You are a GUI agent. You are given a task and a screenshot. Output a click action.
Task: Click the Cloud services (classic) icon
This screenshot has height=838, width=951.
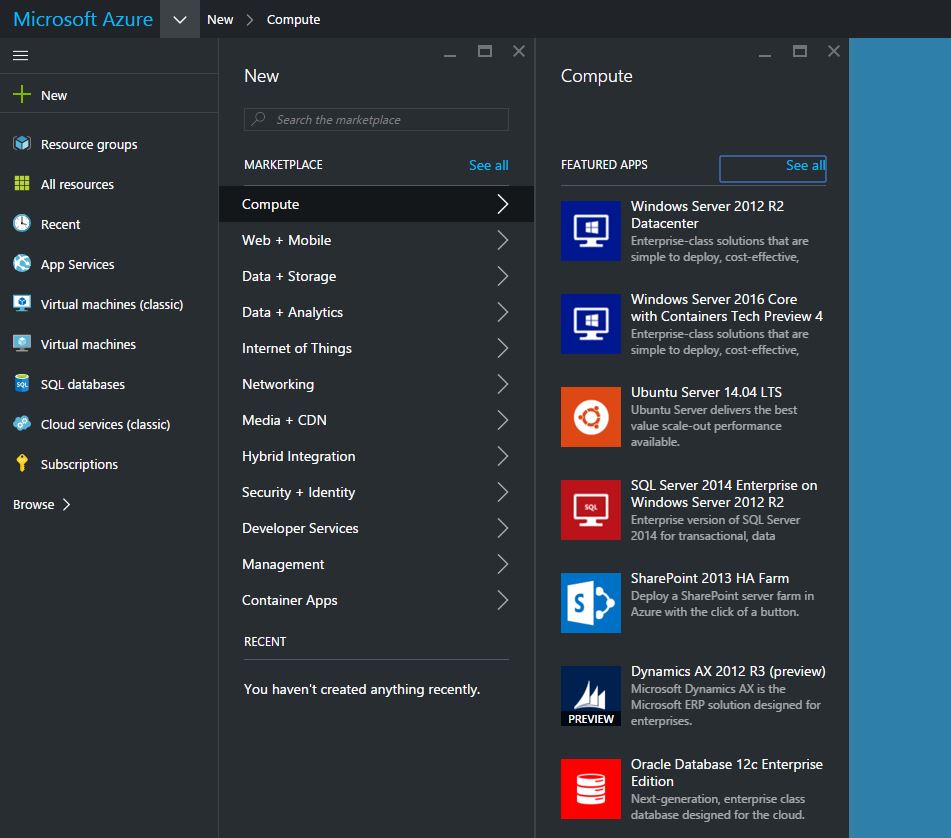tap(22, 423)
